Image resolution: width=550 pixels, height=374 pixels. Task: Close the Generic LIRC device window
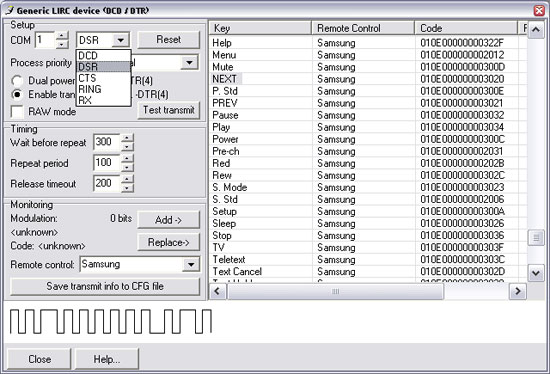coord(539,11)
